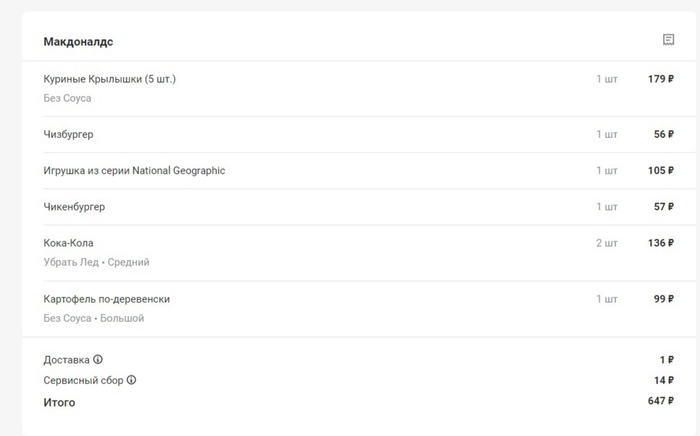
Task: Click the Чикенбургер order item
Action: click(x=74, y=207)
